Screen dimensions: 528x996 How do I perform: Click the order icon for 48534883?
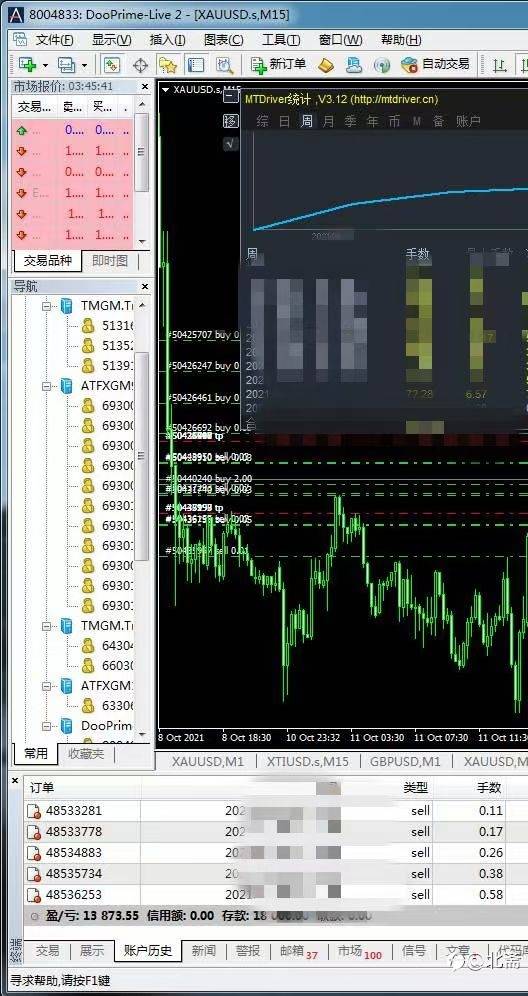pos(34,852)
